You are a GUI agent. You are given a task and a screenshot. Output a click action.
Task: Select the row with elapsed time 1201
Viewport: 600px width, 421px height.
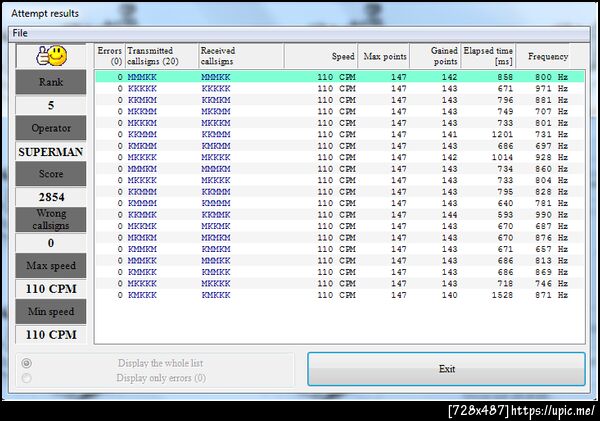pos(340,134)
